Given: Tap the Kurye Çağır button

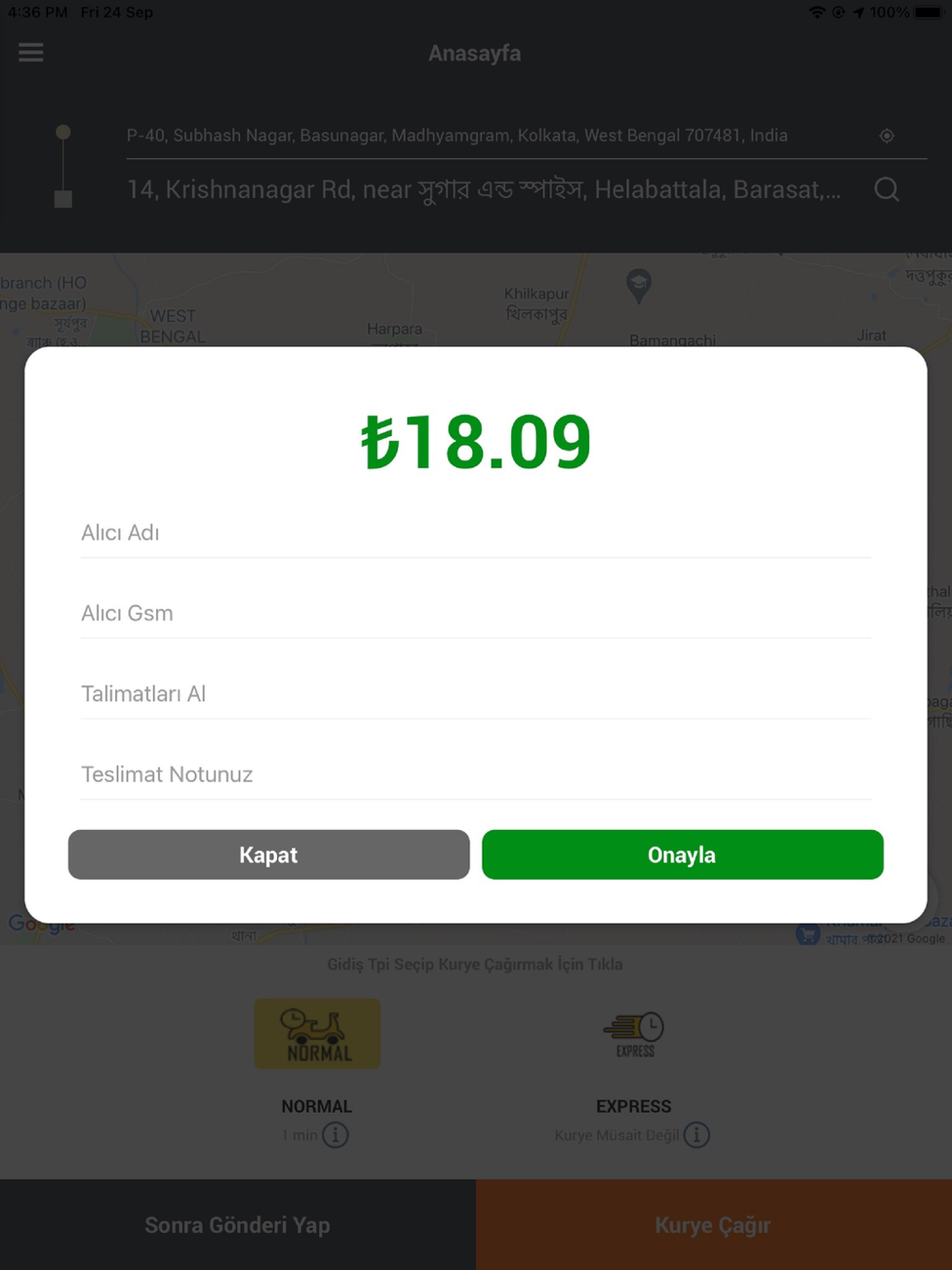Looking at the screenshot, I should [714, 1225].
